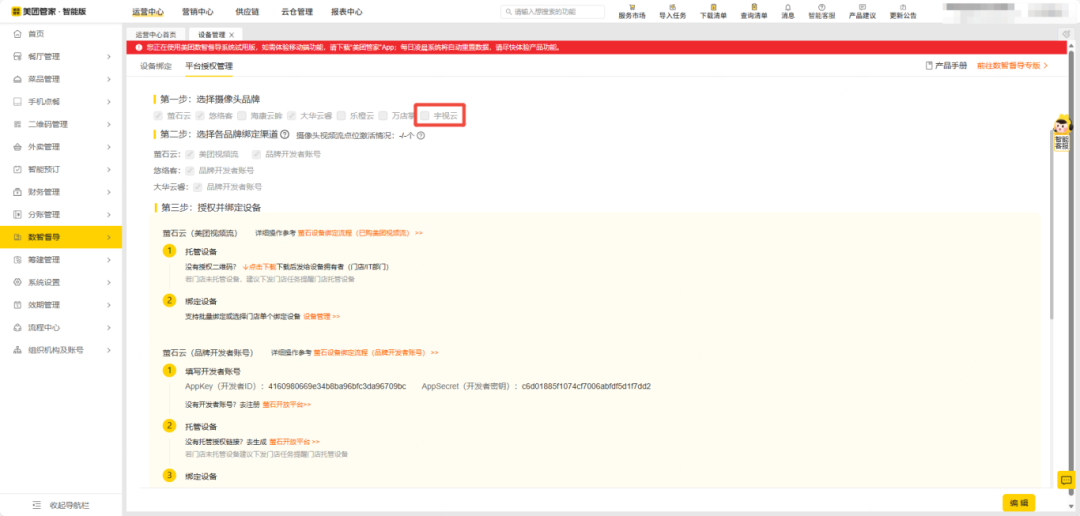Click the 财务管理 finance icon in sidebar
Viewport: 1080px width, 516px height.
click(x=17, y=192)
